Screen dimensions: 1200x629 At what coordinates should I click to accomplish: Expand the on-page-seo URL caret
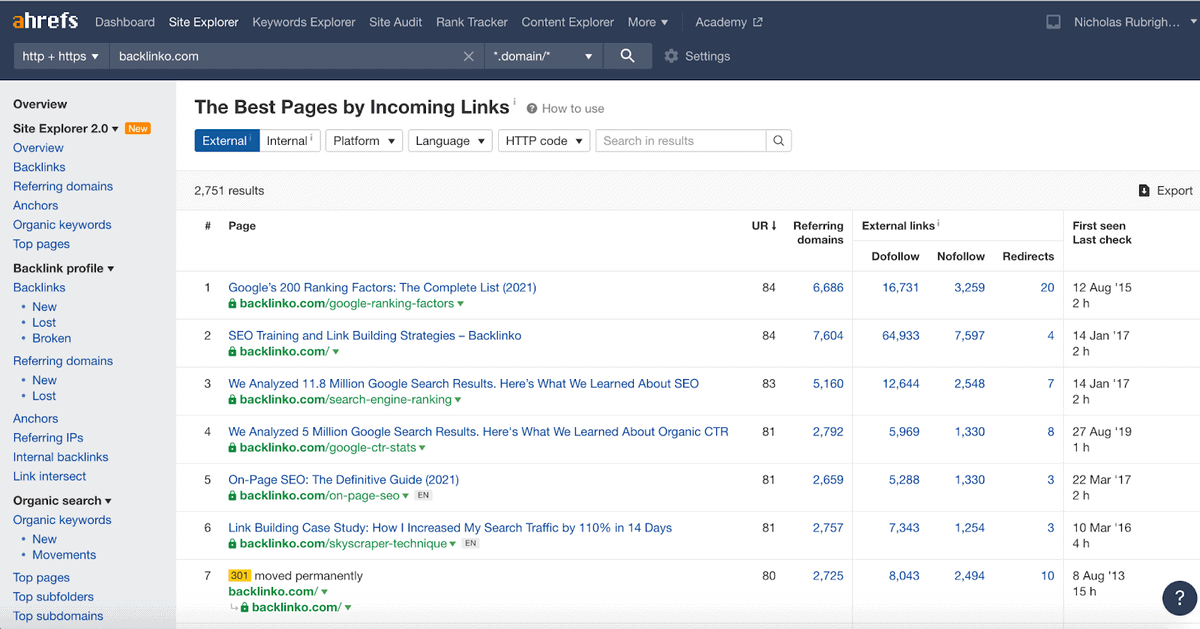tap(405, 496)
